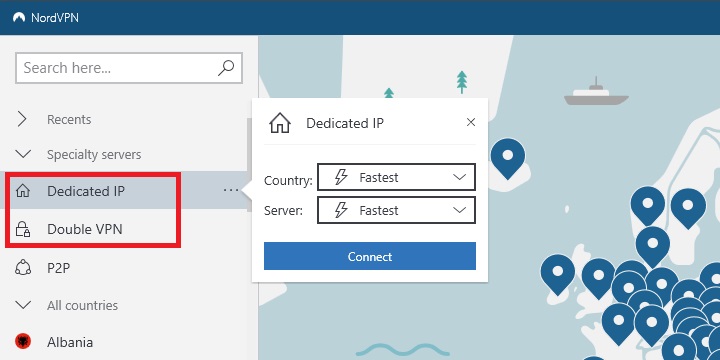Image resolution: width=720 pixels, height=360 pixels.
Task: Close the Dedicated IP popup
Action: (x=471, y=122)
